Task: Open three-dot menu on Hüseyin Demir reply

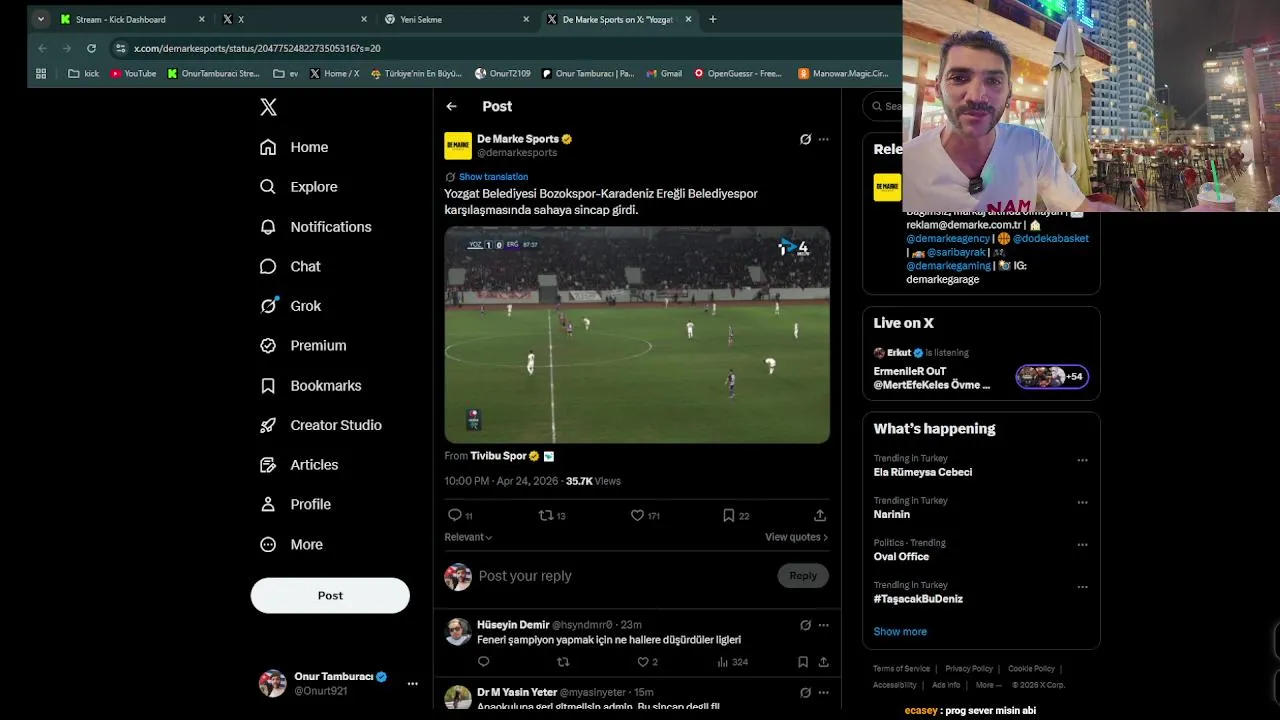Action: pos(824,625)
